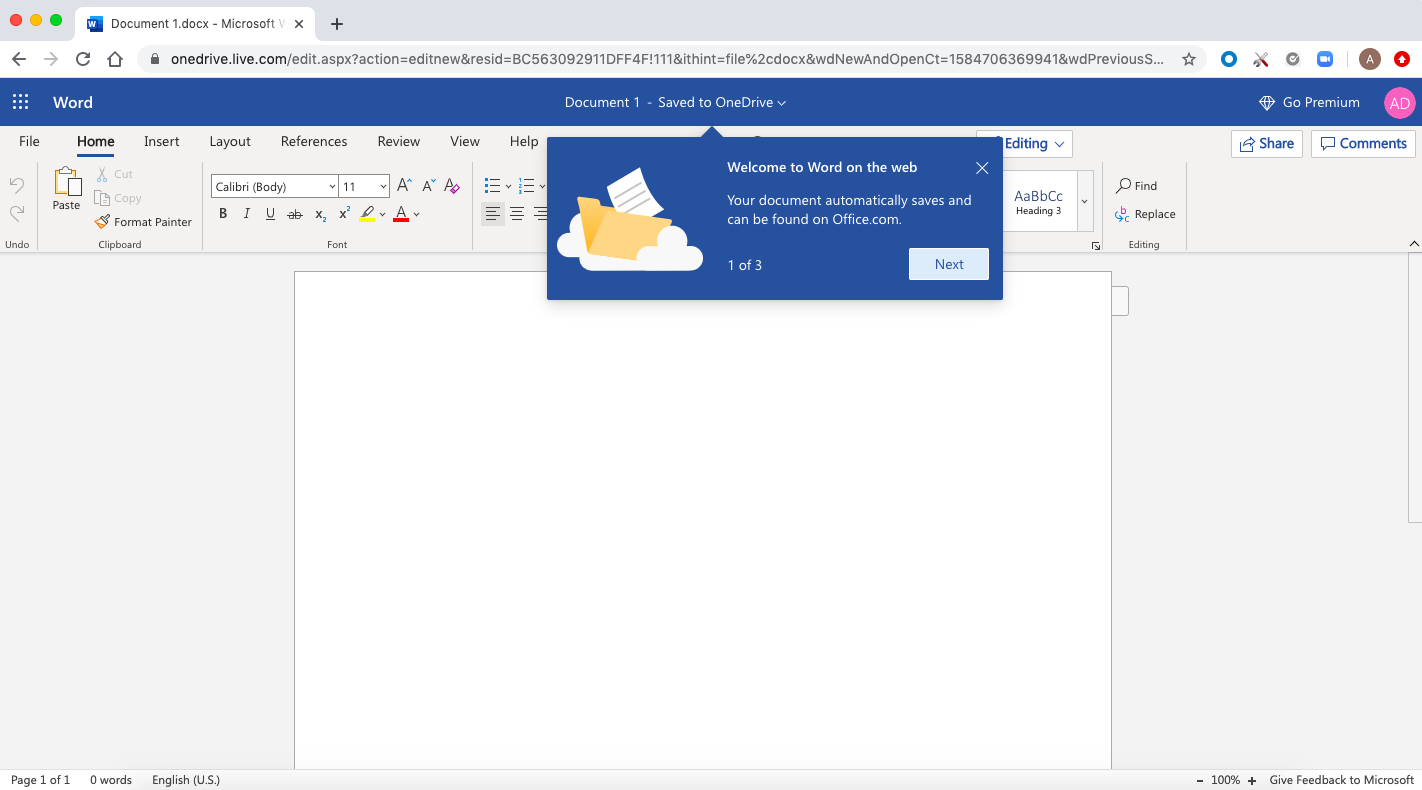Image resolution: width=1422 pixels, height=790 pixels.
Task: Apply italic formatting
Action: pos(246,213)
